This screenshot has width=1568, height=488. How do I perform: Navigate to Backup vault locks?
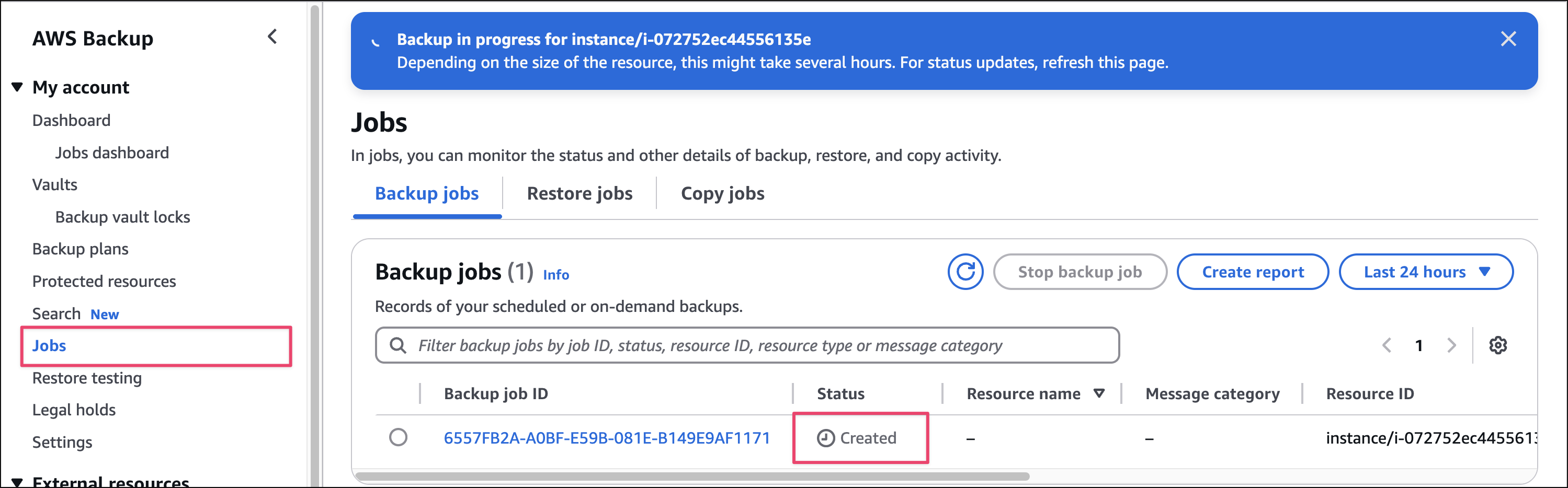(x=122, y=217)
